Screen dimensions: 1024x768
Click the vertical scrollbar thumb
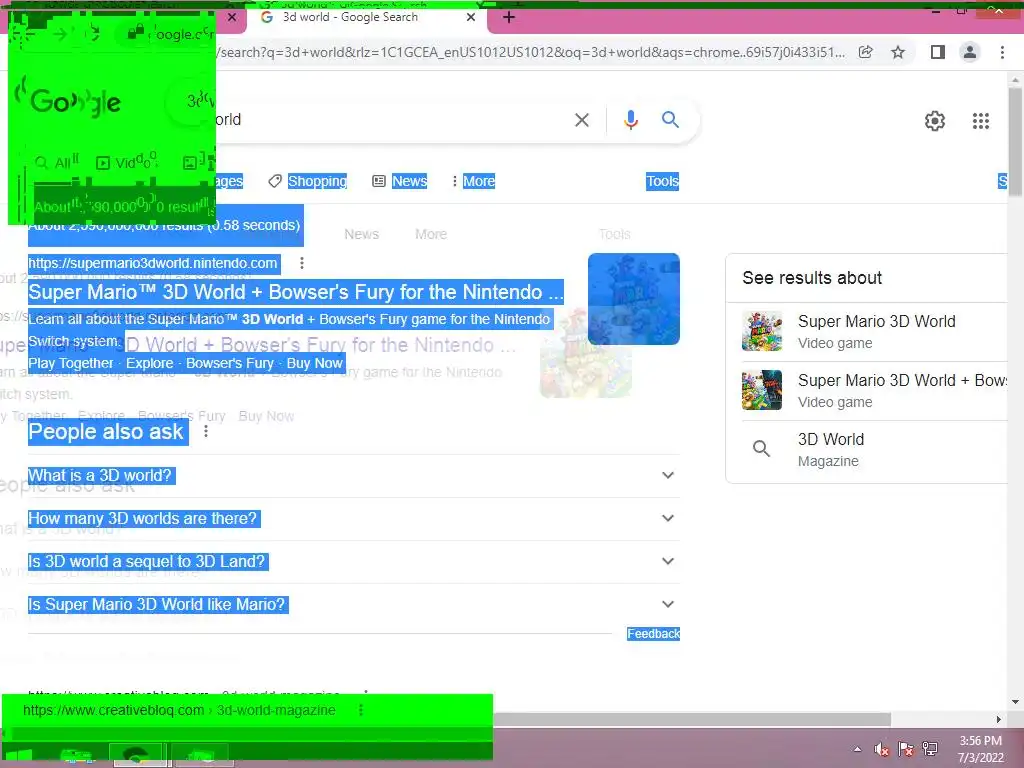click(1015, 142)
